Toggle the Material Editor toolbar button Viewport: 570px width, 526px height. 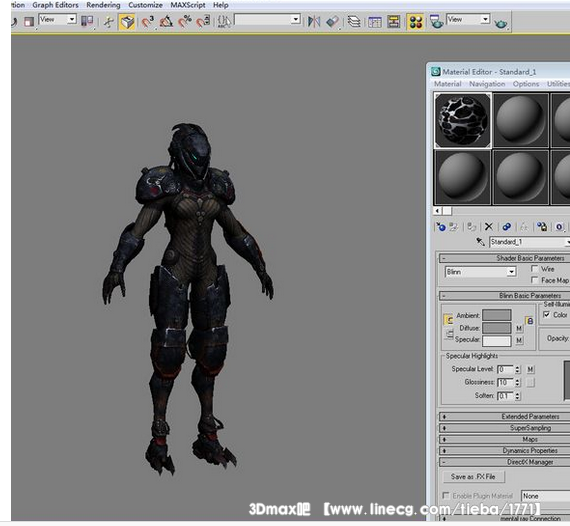(x=415, y=22)
